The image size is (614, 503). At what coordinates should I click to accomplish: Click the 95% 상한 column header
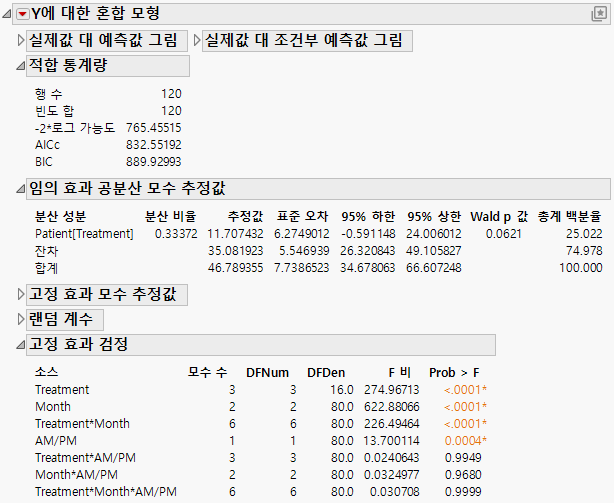(434, 216)
